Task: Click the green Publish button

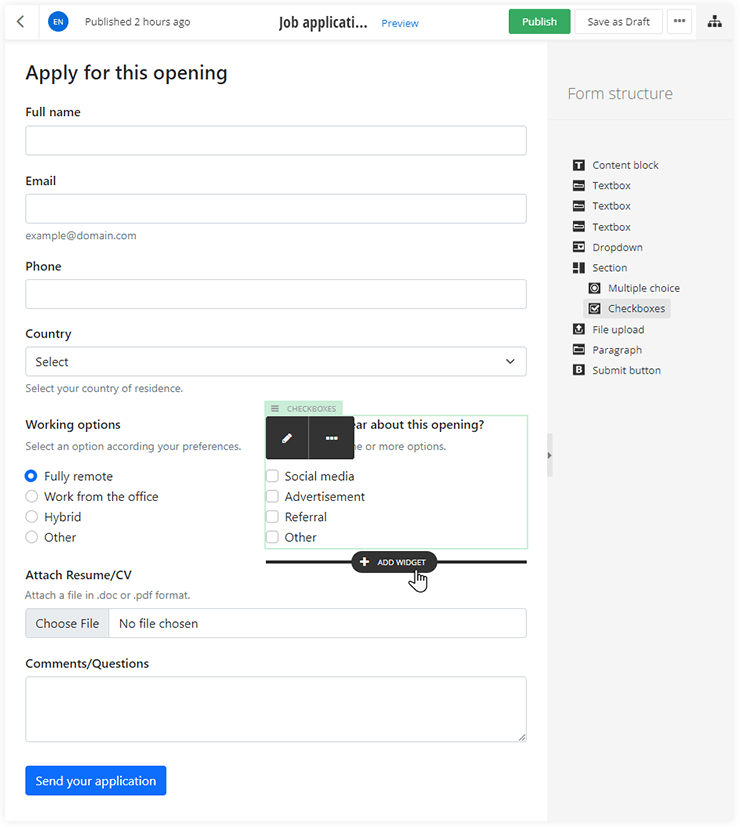Action: coord(539,22)
